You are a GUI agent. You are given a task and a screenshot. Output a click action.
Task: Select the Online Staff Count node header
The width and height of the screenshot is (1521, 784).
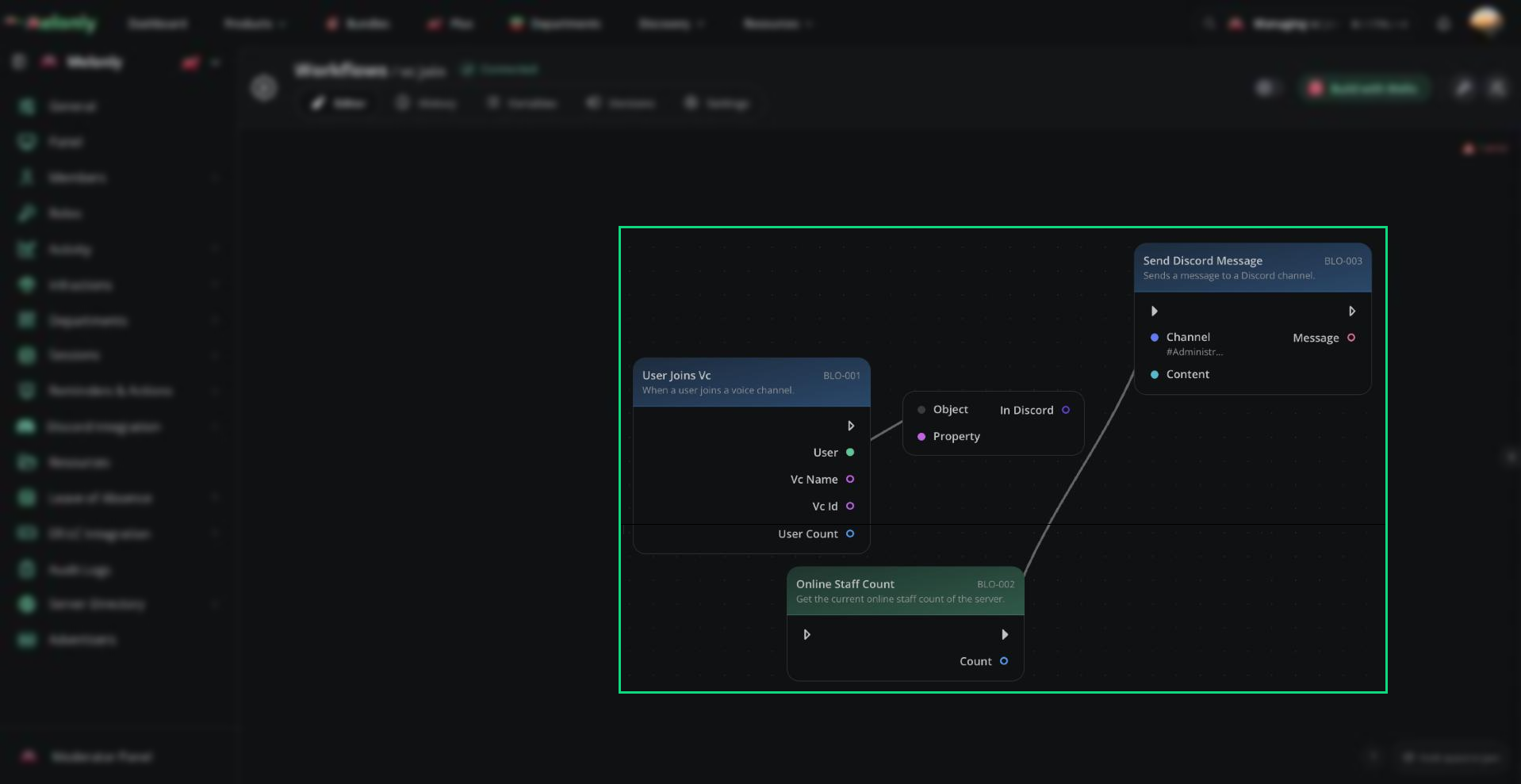(x=906, y=591)
